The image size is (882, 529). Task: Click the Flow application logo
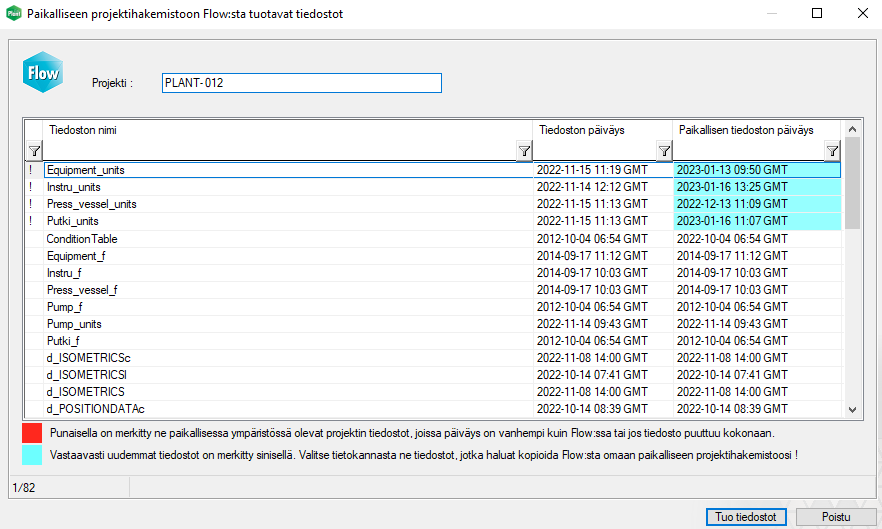43,74
